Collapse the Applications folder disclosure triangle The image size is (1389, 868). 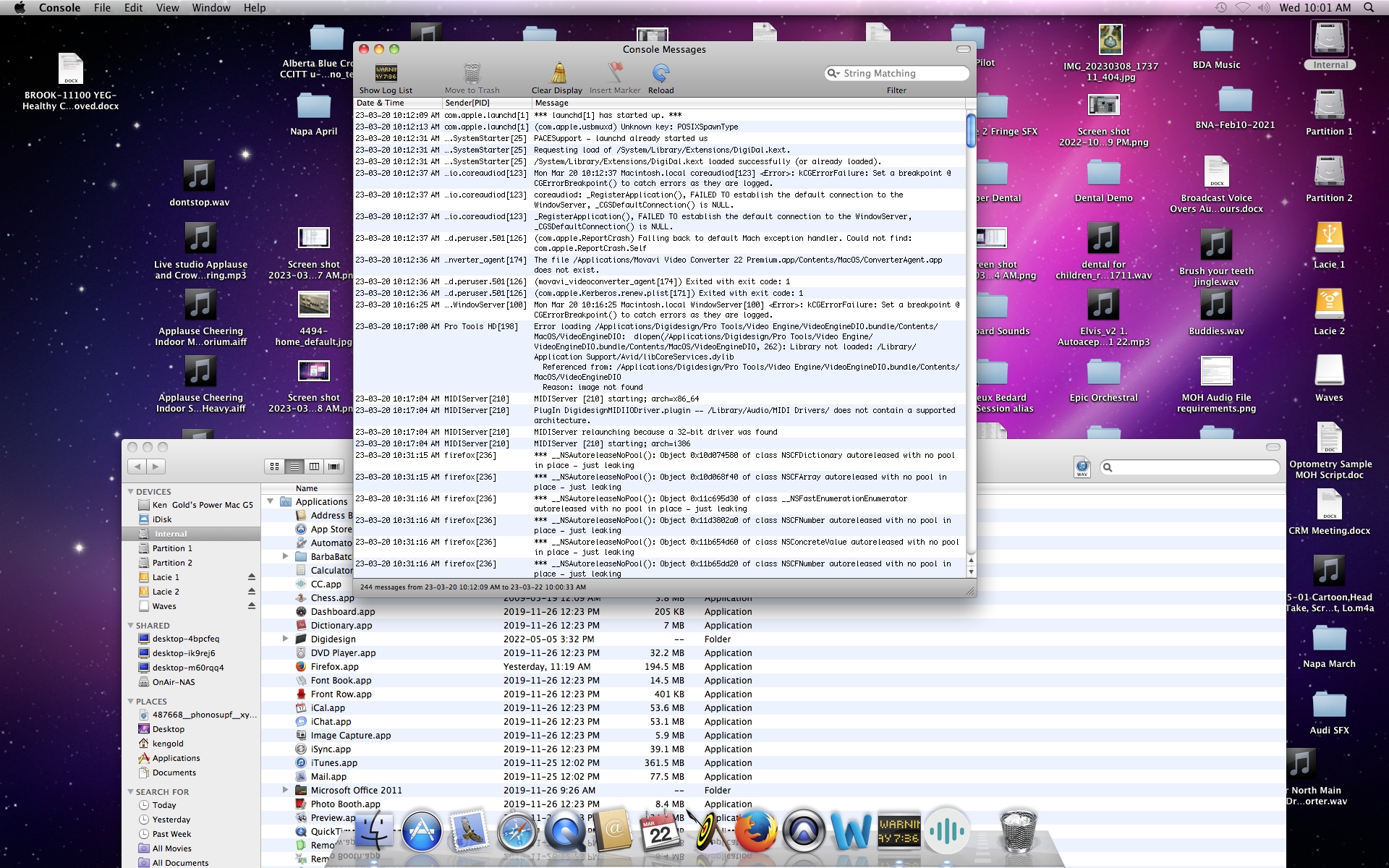click(271, 501)
